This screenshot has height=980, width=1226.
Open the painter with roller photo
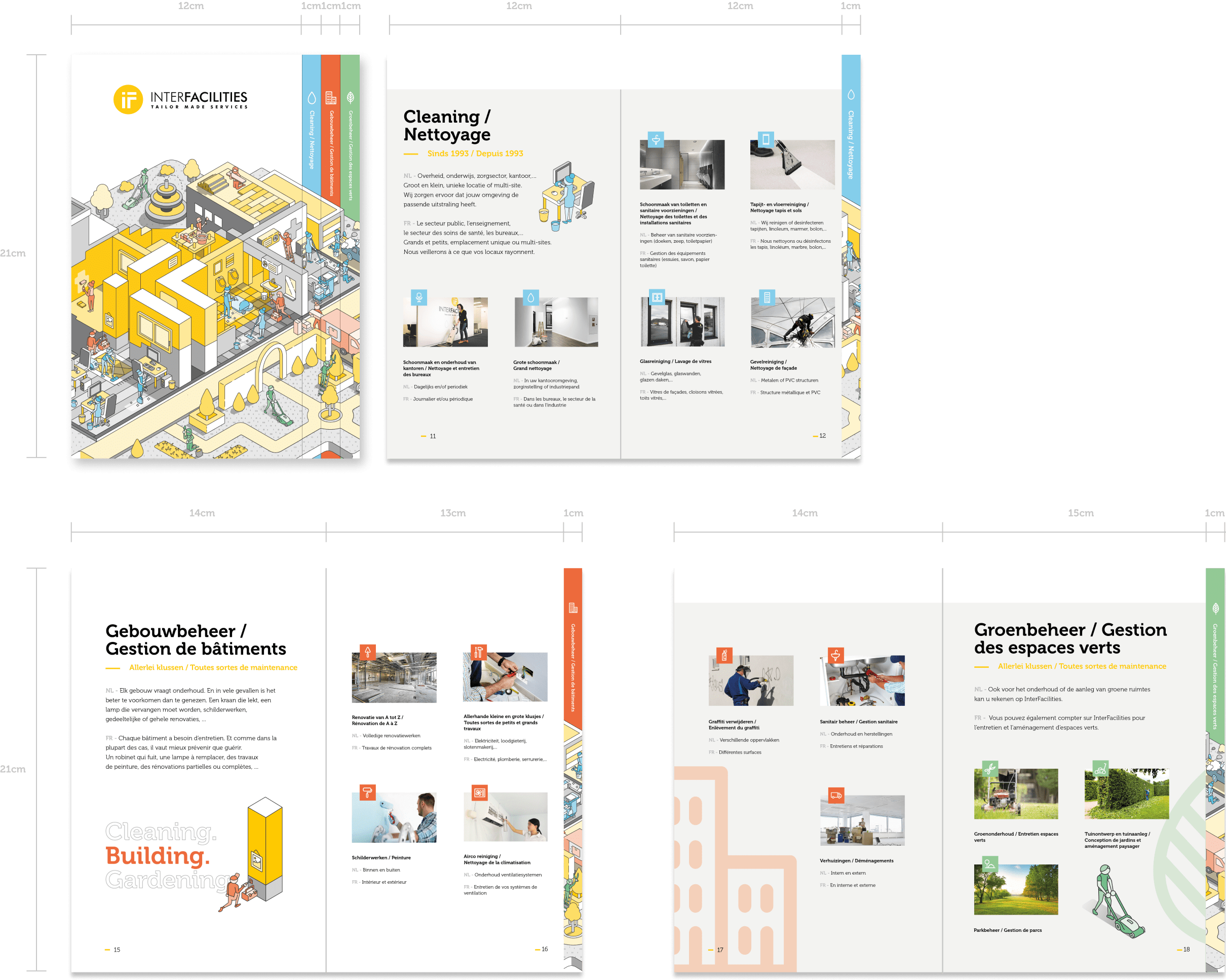(394, 817)
